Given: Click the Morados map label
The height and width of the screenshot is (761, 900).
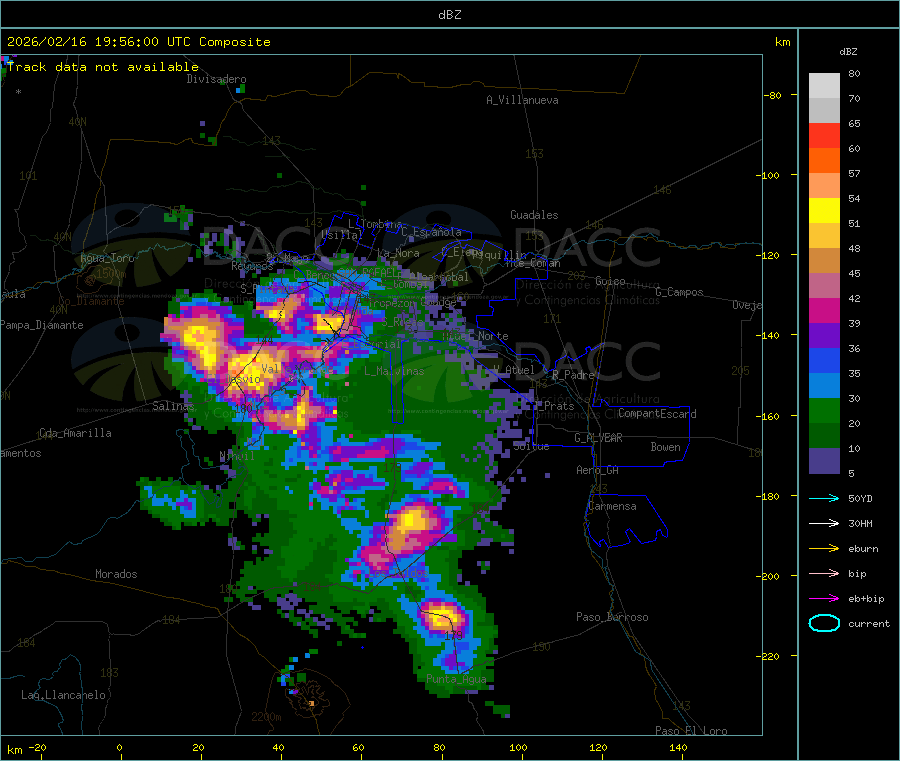Looking at the screenshot, I should 116,574.
